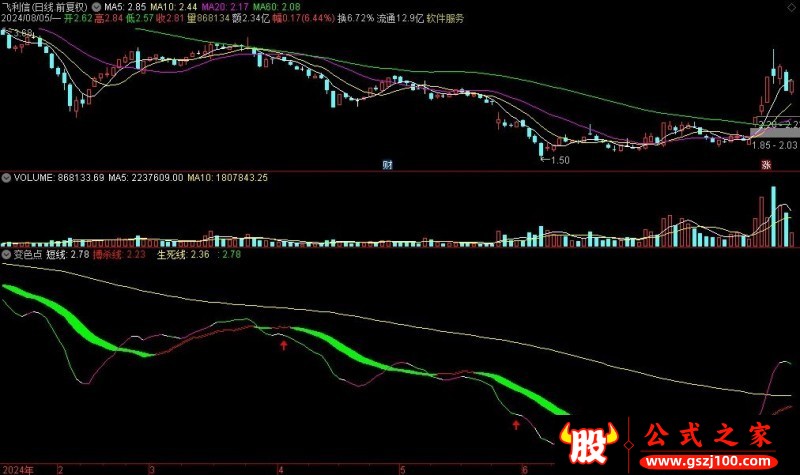
Task: Click the VOLUME: 868133.69 label
Action: [x=59, y=178]
